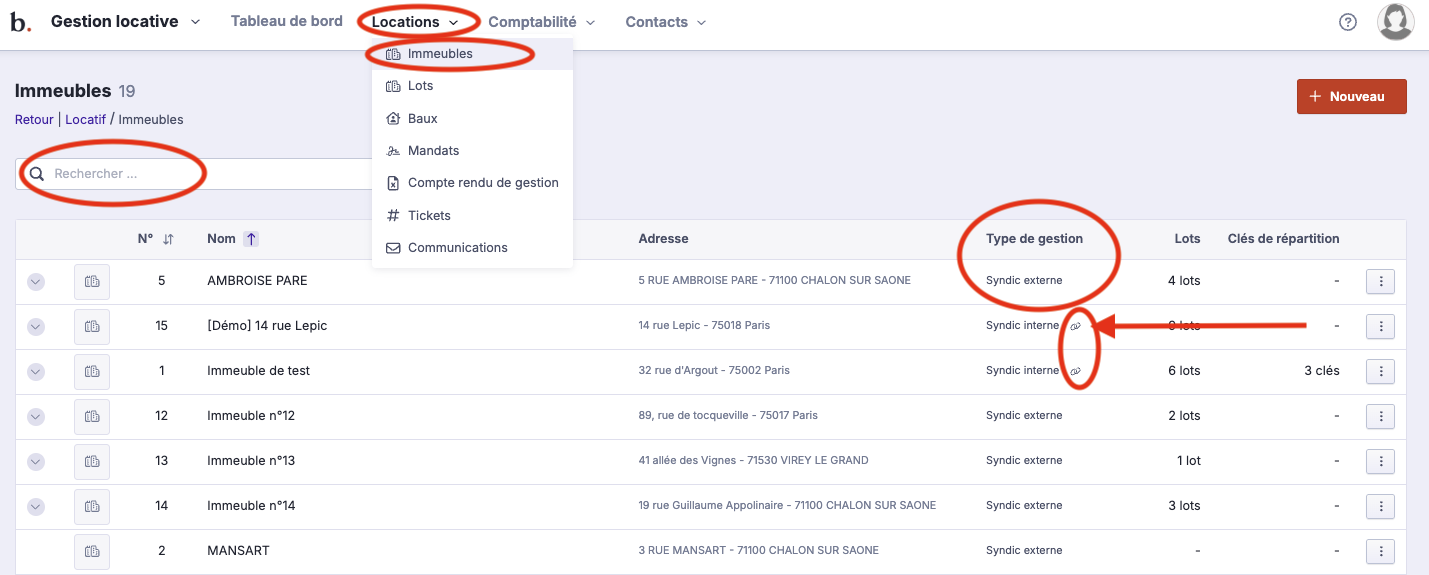Viewport: 1429px width, 575px height.
Task: Open three-dot menu for Immeuble n°12
Action: 1380,416
